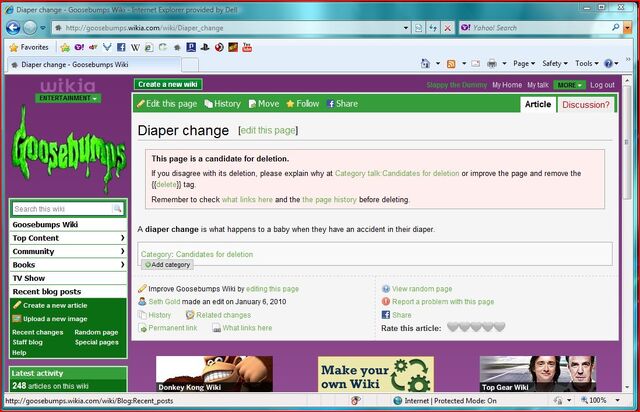Open Seth Gold user link
This screenshot has height=412, width=640.
click(x=164, y=301)
